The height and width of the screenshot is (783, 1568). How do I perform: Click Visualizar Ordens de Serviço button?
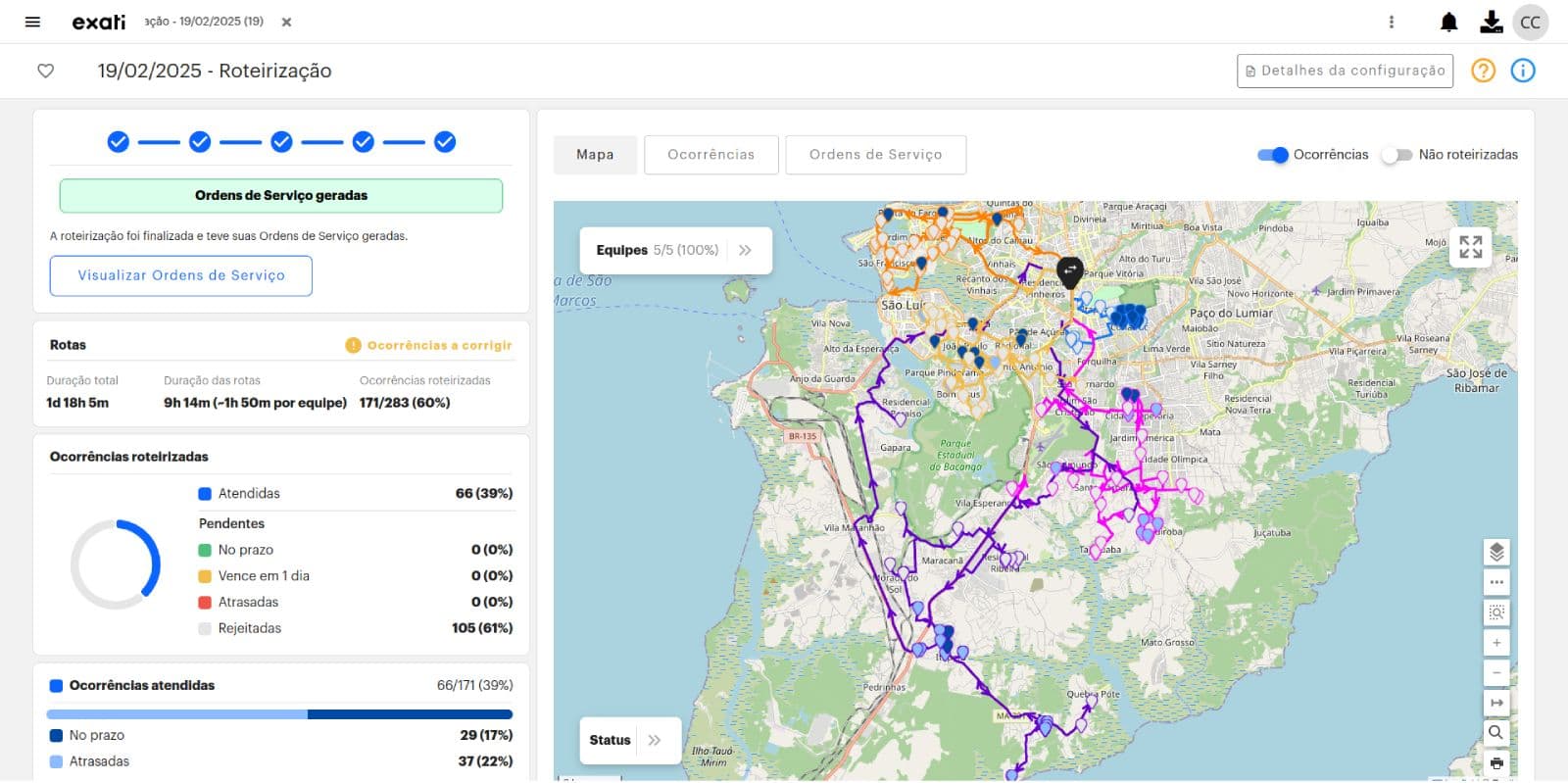point(181,275)
